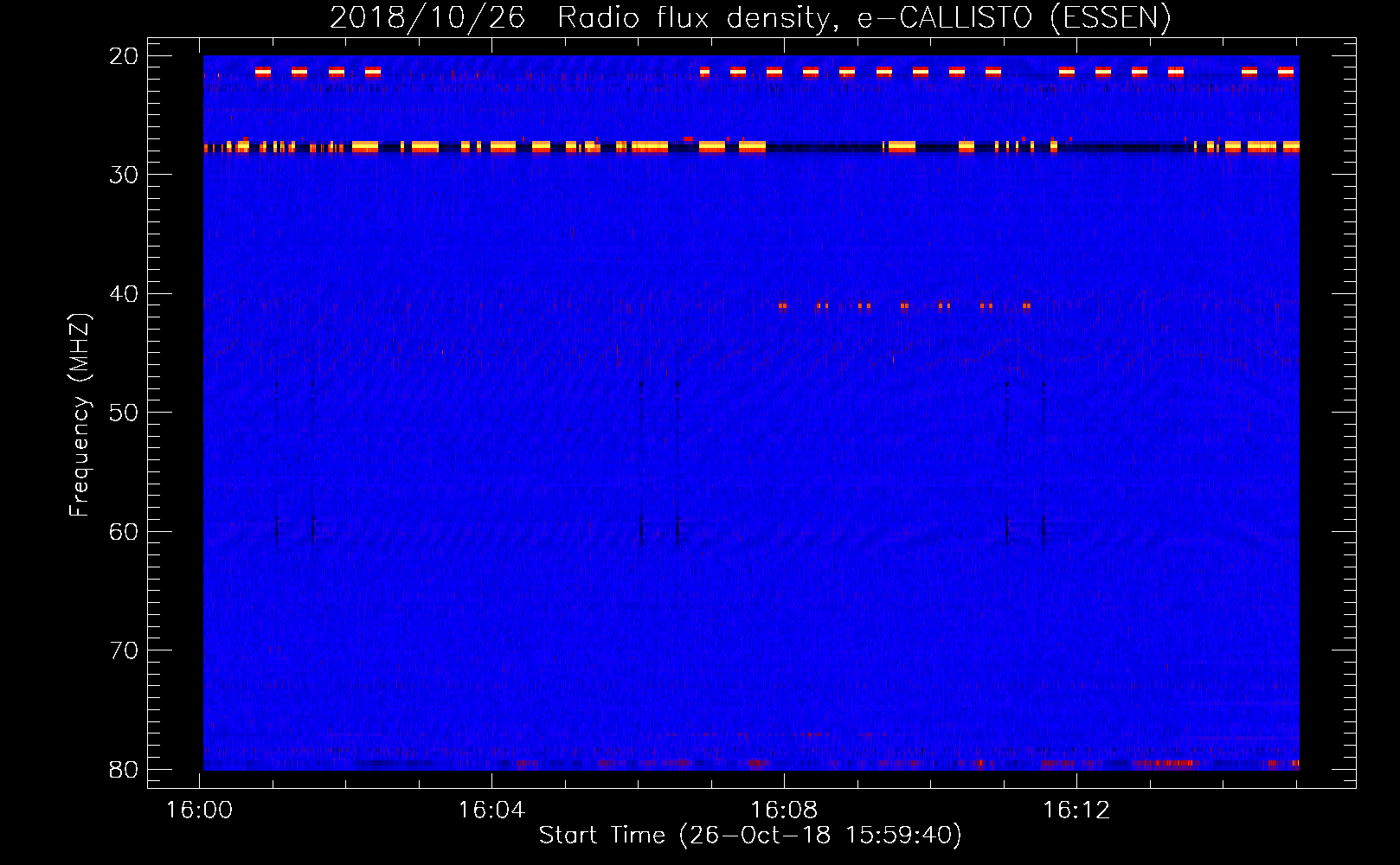Viewport: 1400px width, 865px height.
Task: Click the plot title '2018/10/26 Radio flux density'
Action: [749, 17]
